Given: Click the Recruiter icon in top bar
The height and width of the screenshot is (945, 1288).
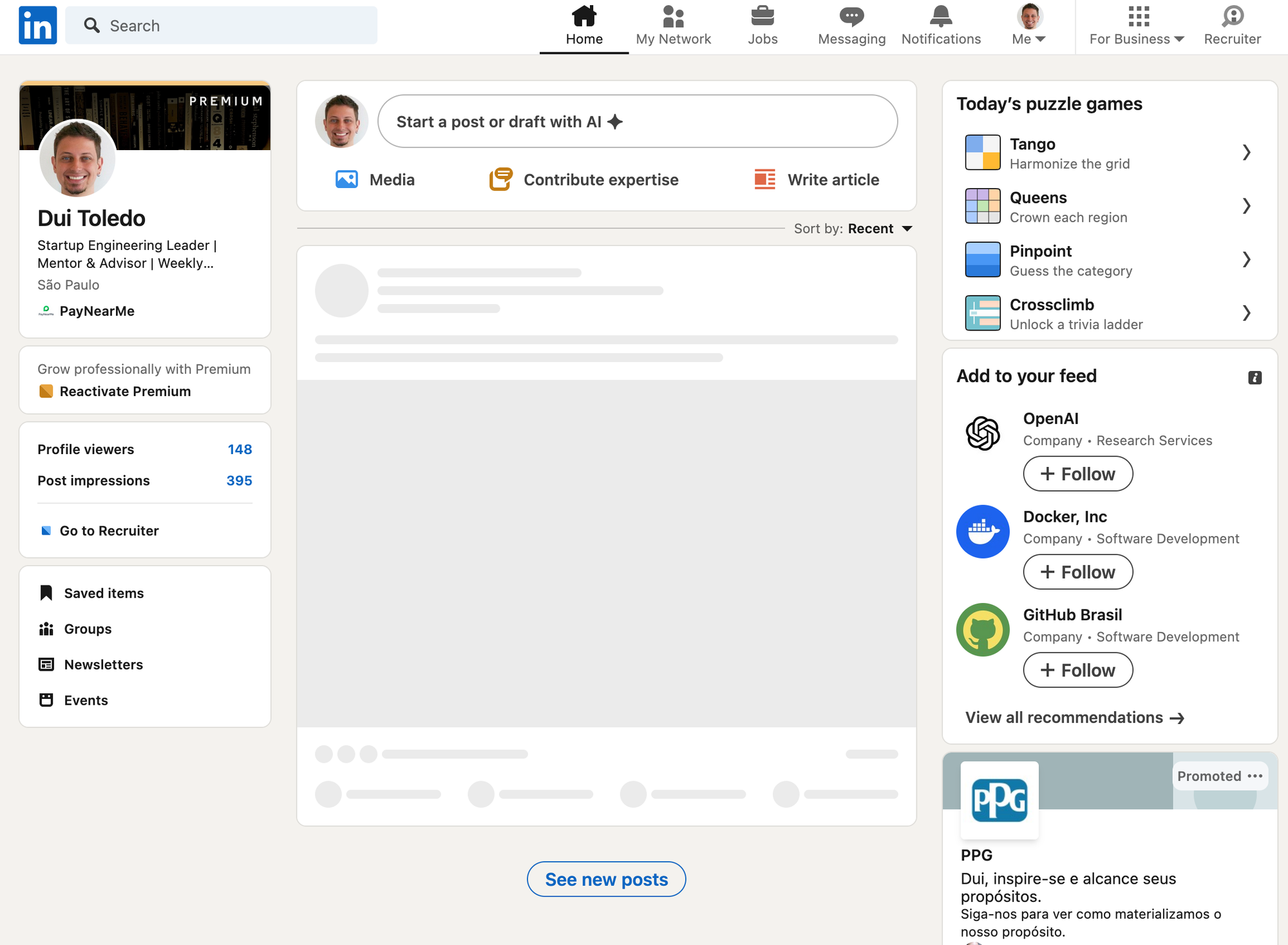Looking at the screenshot, I should click(1232, 16).
